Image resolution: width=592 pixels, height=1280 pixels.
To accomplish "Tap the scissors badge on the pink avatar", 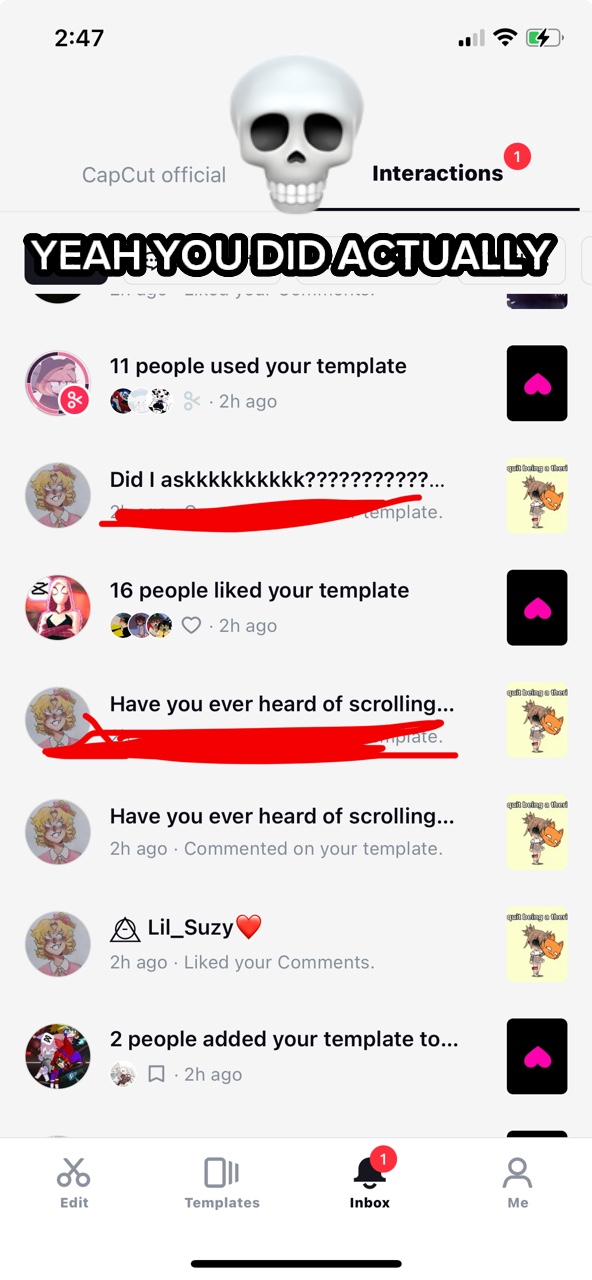I will 75,401.
